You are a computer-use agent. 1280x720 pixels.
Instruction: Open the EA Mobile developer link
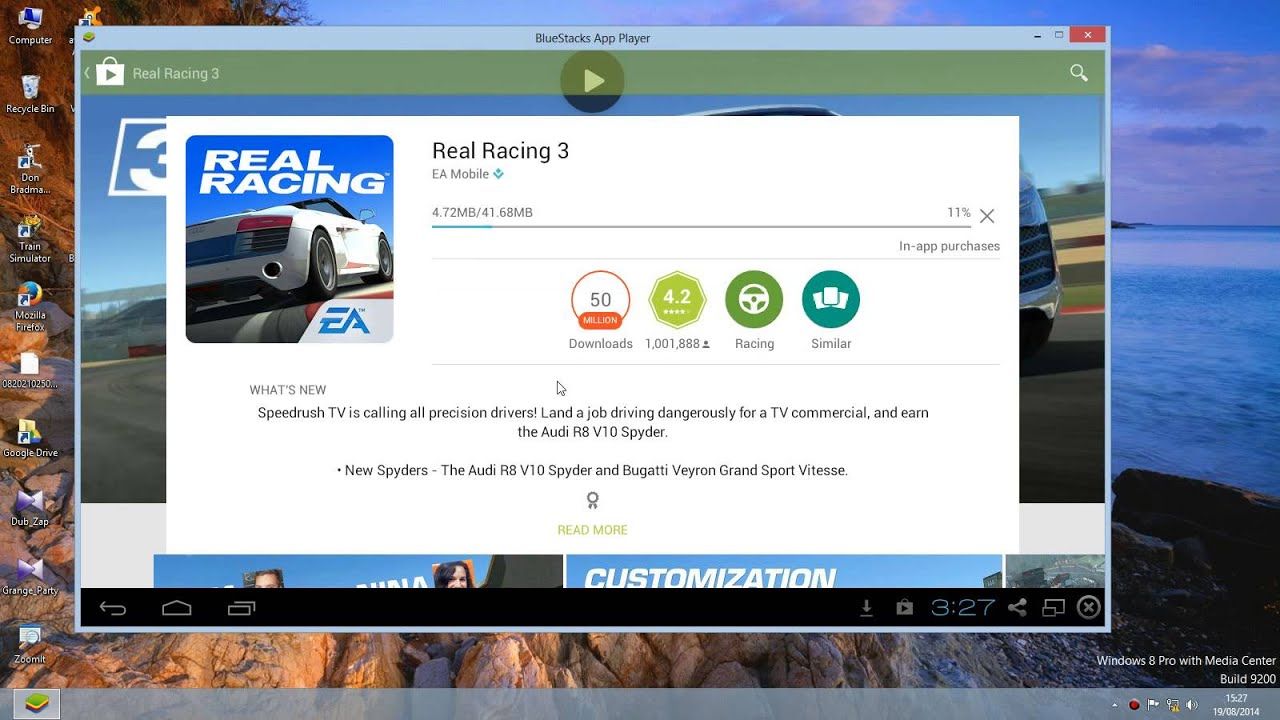[x=460, y=174]
